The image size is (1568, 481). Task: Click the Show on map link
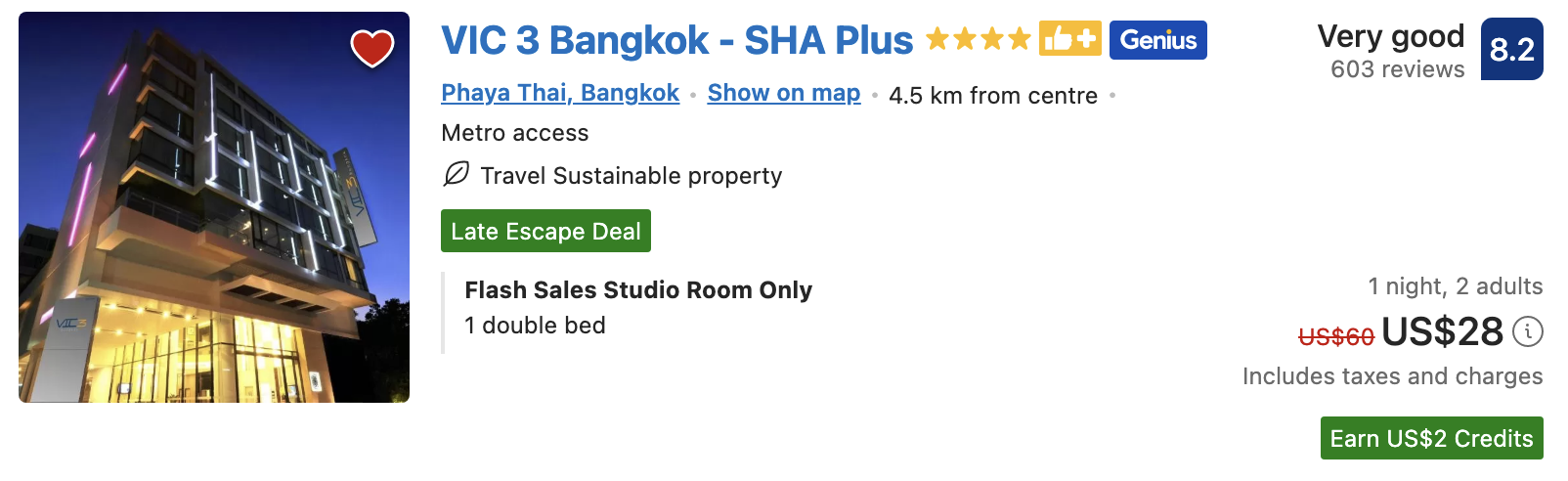784,93
